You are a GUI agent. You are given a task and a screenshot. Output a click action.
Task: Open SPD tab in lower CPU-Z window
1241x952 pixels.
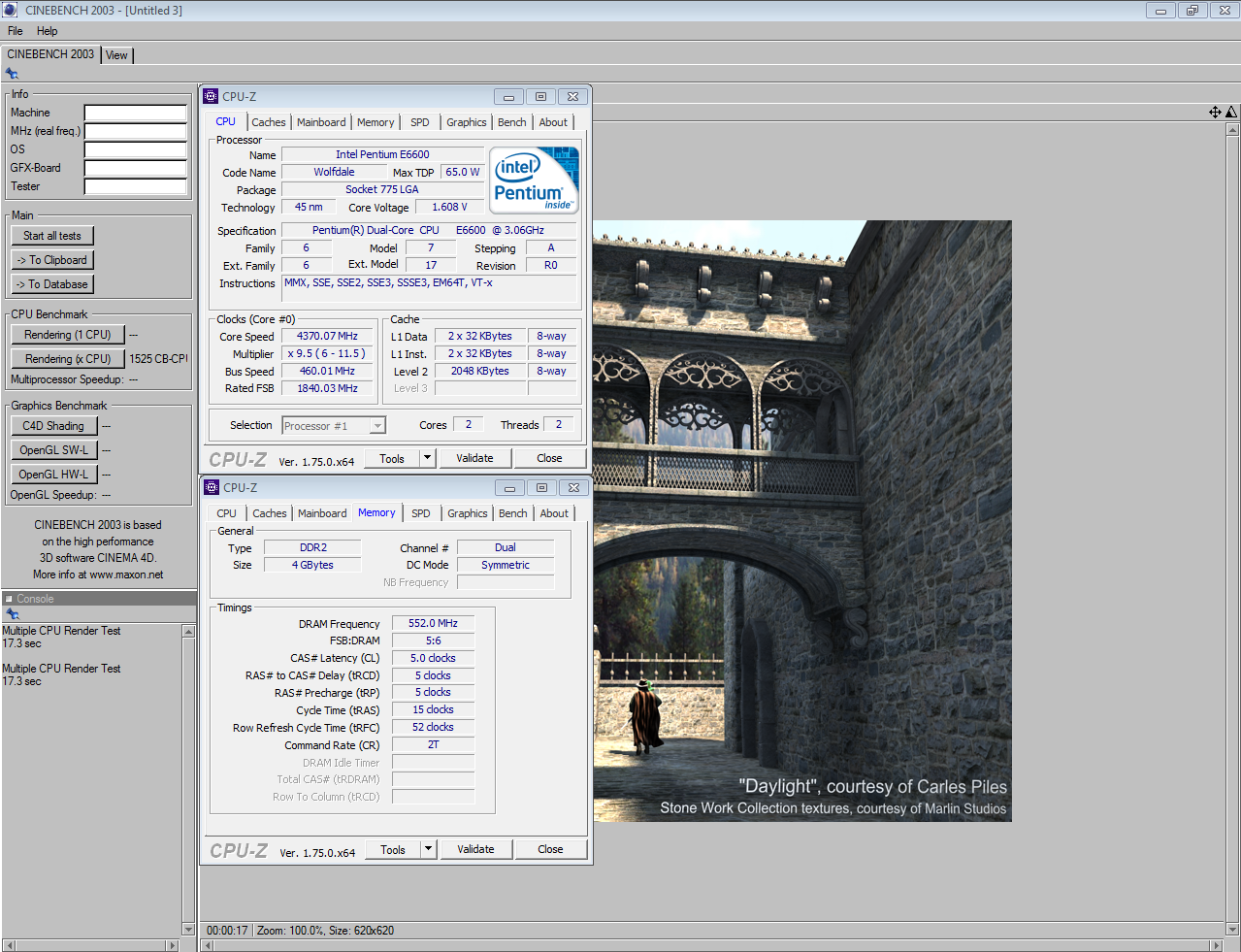(420, 513)
